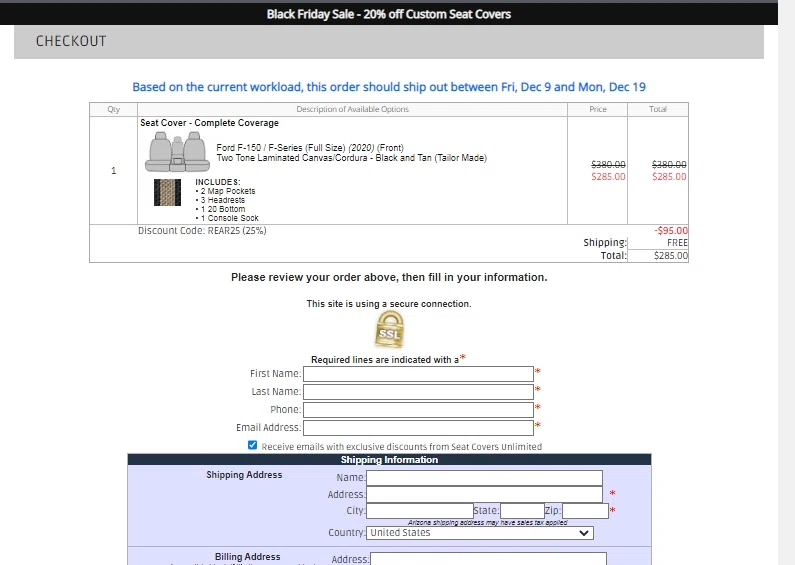Click the shipping Address input field

click(x=484, y=495)
